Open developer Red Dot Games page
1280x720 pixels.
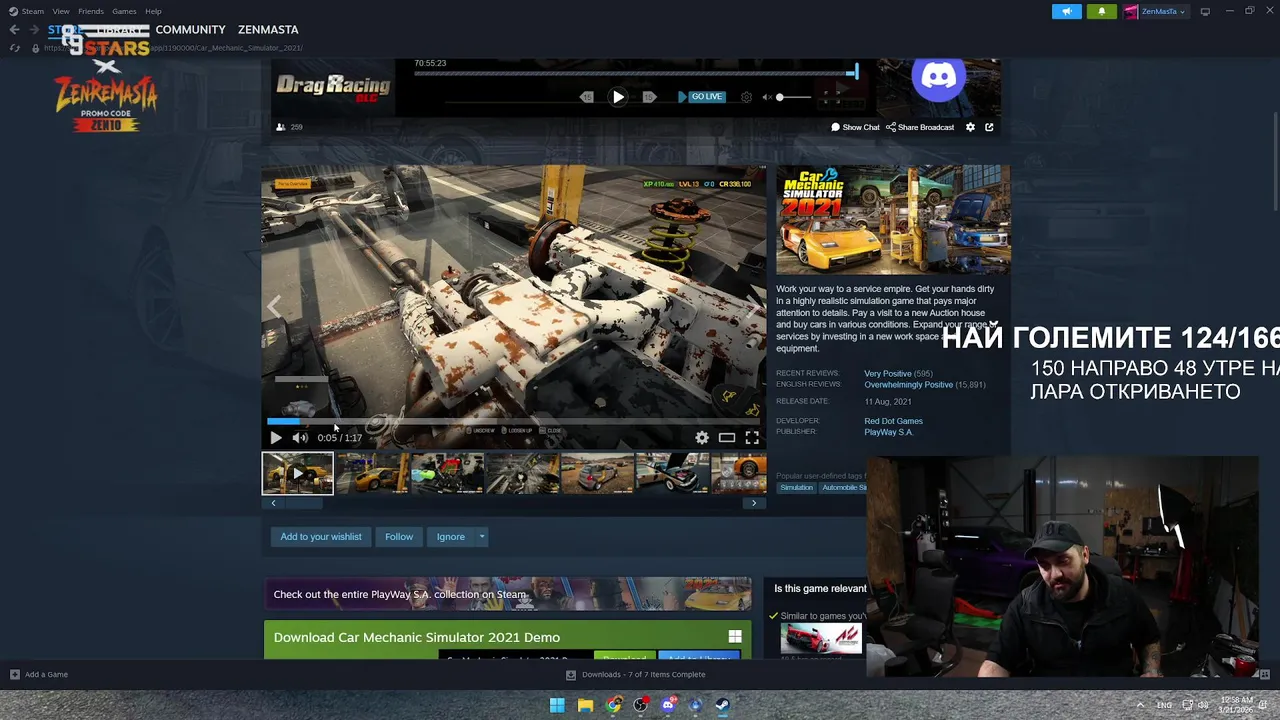[x=893, y=421]
